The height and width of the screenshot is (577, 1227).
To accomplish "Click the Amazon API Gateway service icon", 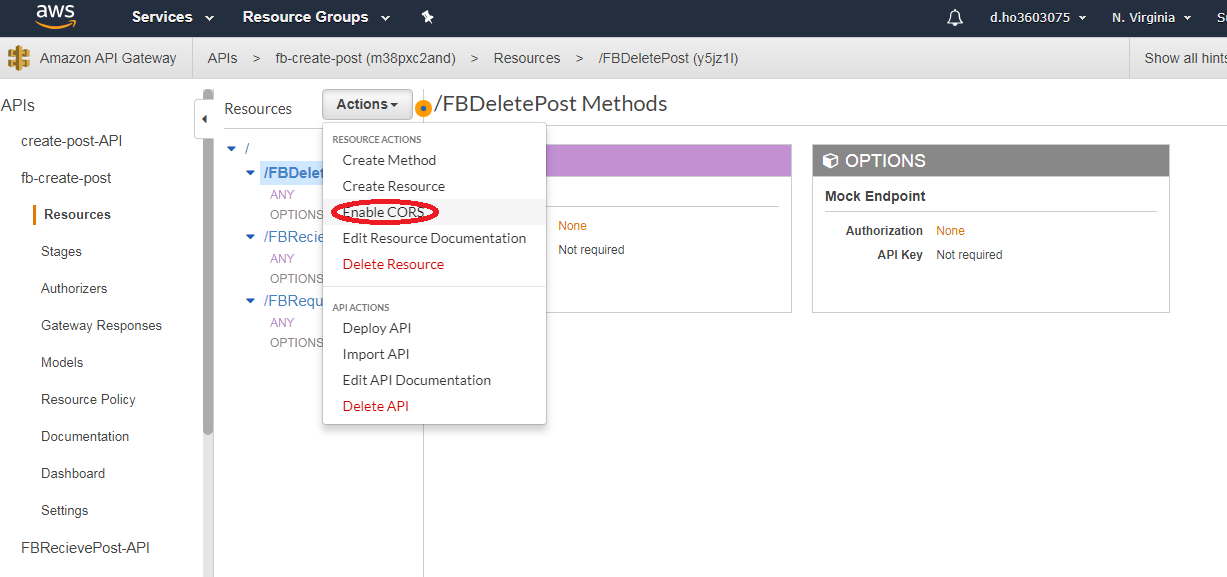I will 19,58.
